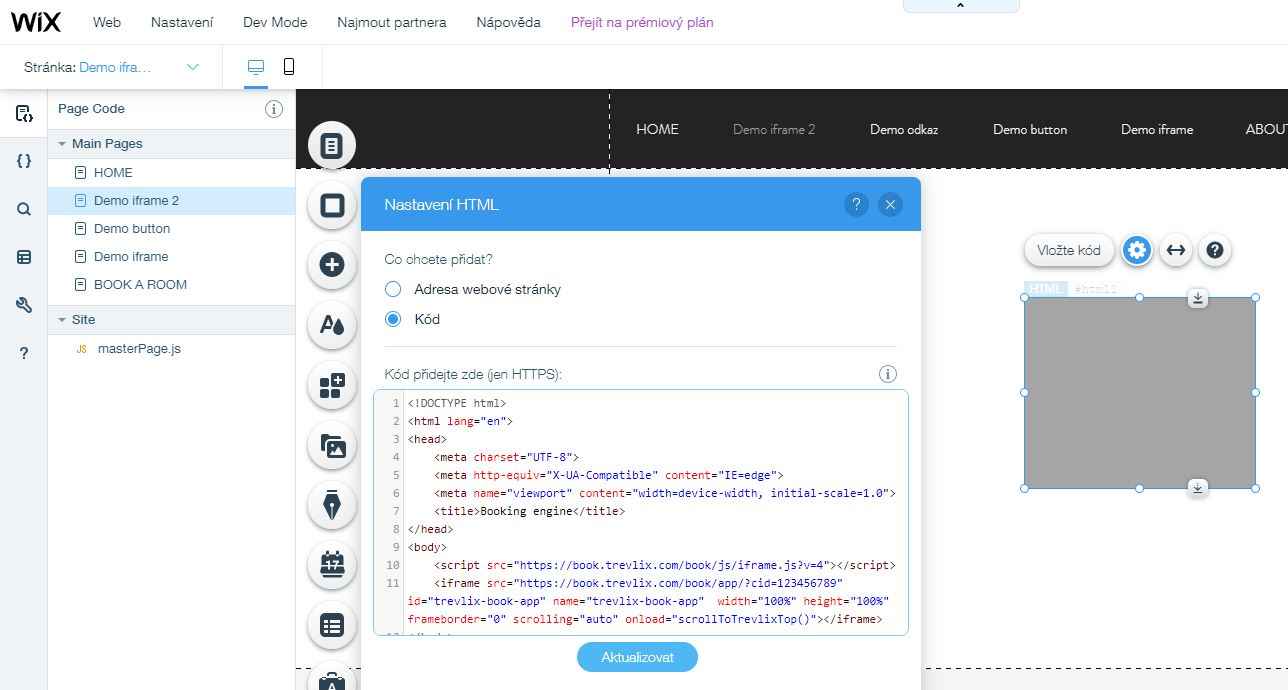Screen dimensions: 1288x690
Task: Select BOOK A ROOM page in tree
Action: 172,285
